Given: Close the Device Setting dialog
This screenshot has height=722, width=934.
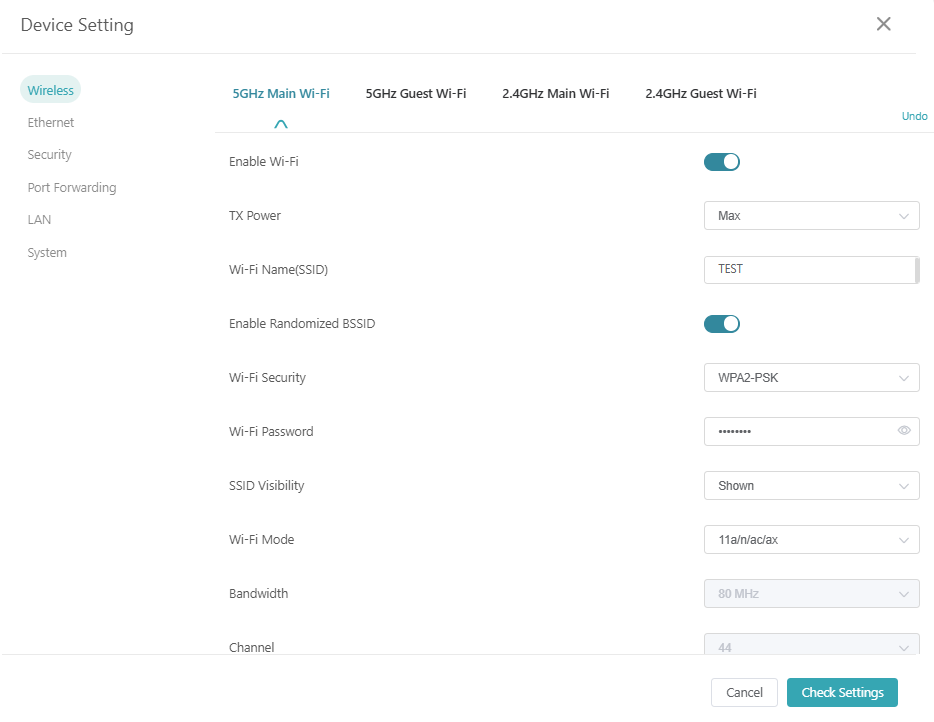Looking at the screenshot, I should pos(883,23).
